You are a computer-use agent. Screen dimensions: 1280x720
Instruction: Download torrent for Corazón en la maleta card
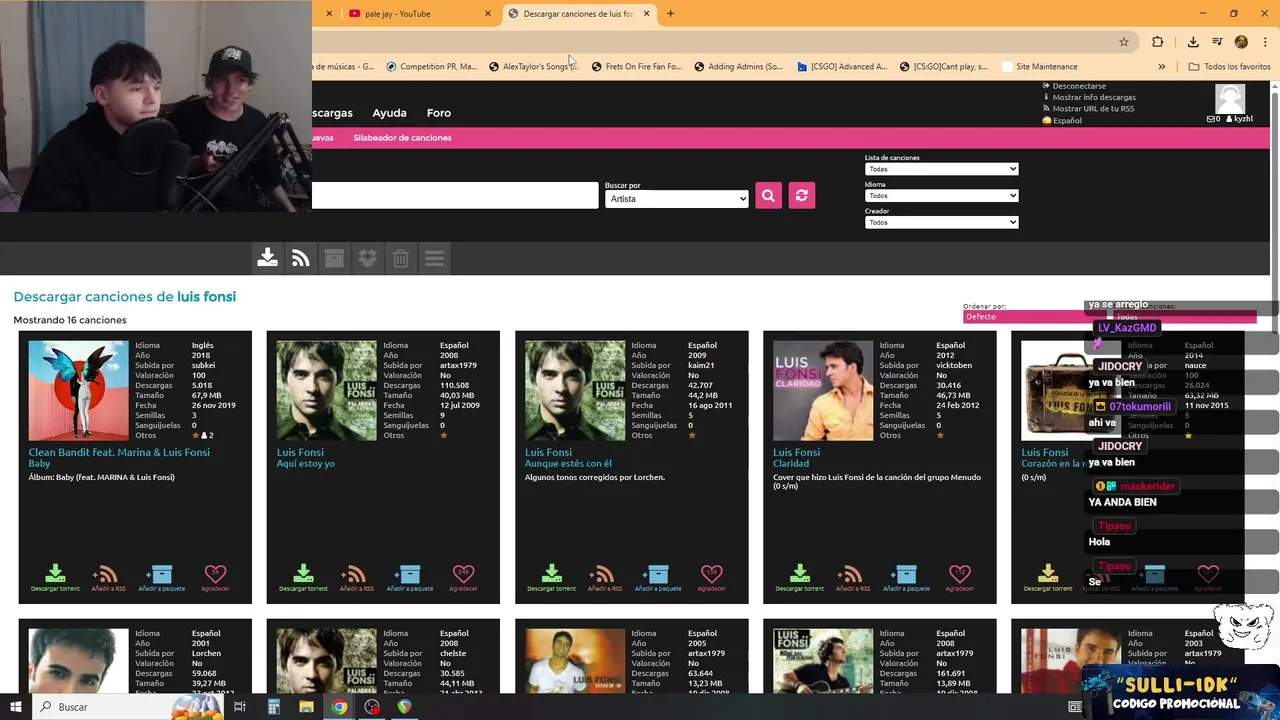tap(1047, 577)
